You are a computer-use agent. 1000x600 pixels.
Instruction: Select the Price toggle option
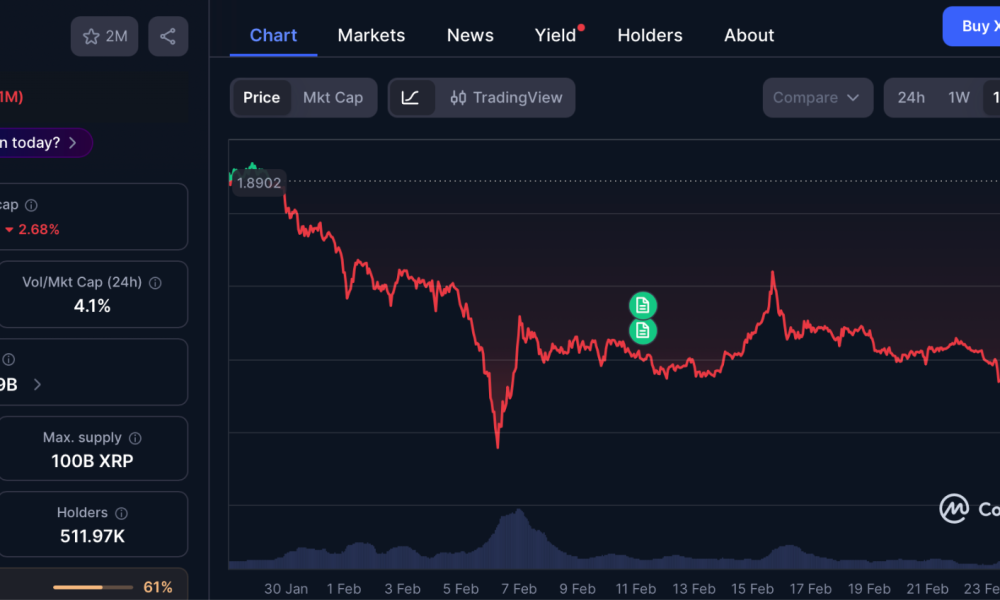(262, 98)
